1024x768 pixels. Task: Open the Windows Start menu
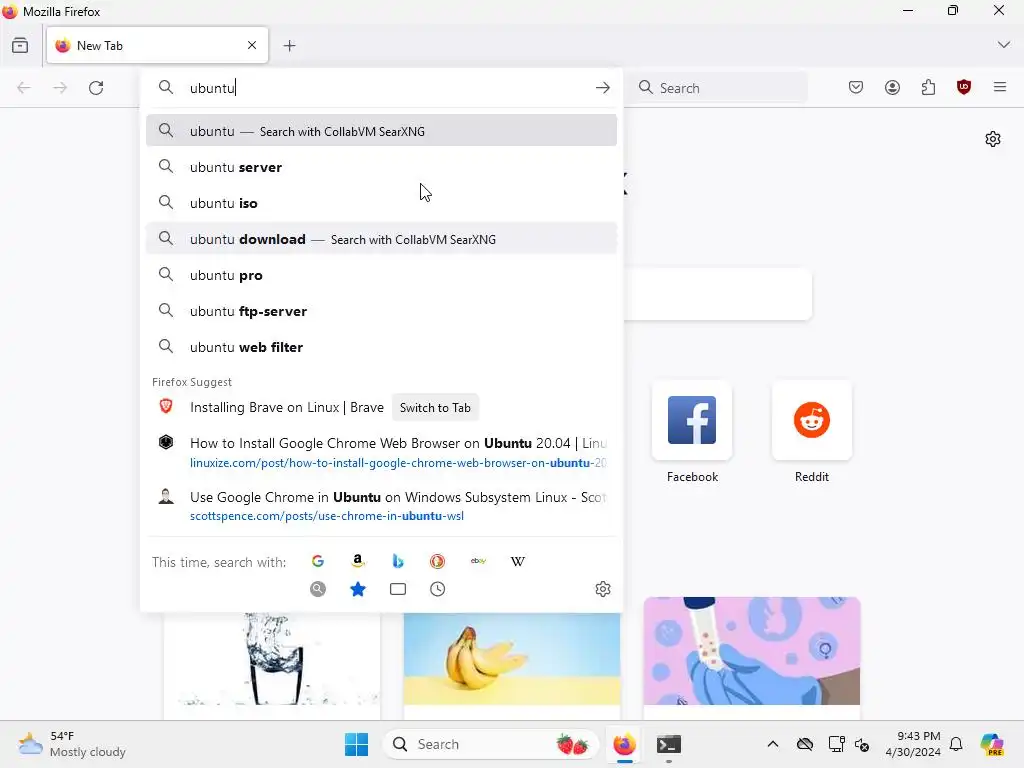point(356,744)
